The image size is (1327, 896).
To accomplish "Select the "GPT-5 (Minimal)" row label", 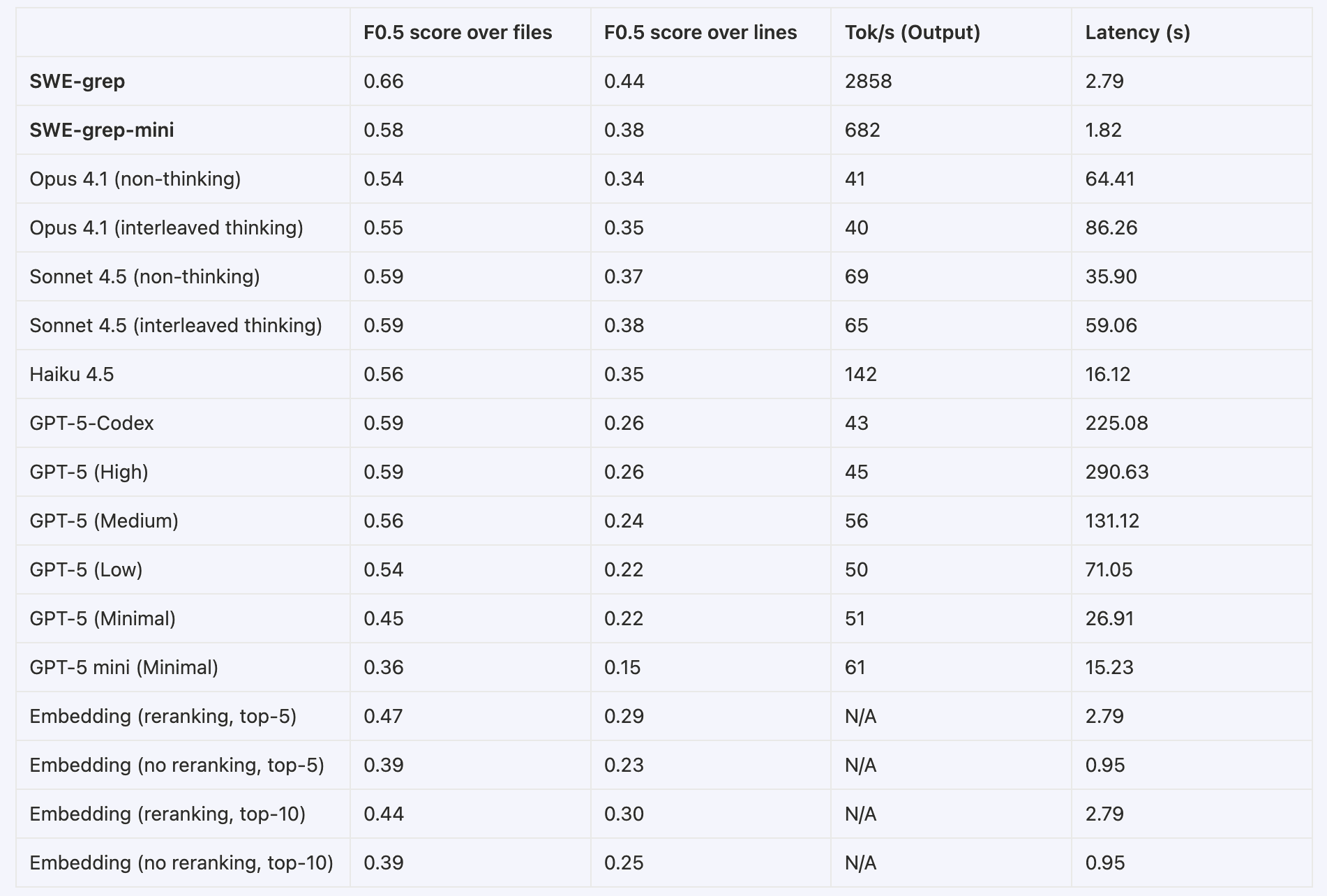I will coord(103,619).
